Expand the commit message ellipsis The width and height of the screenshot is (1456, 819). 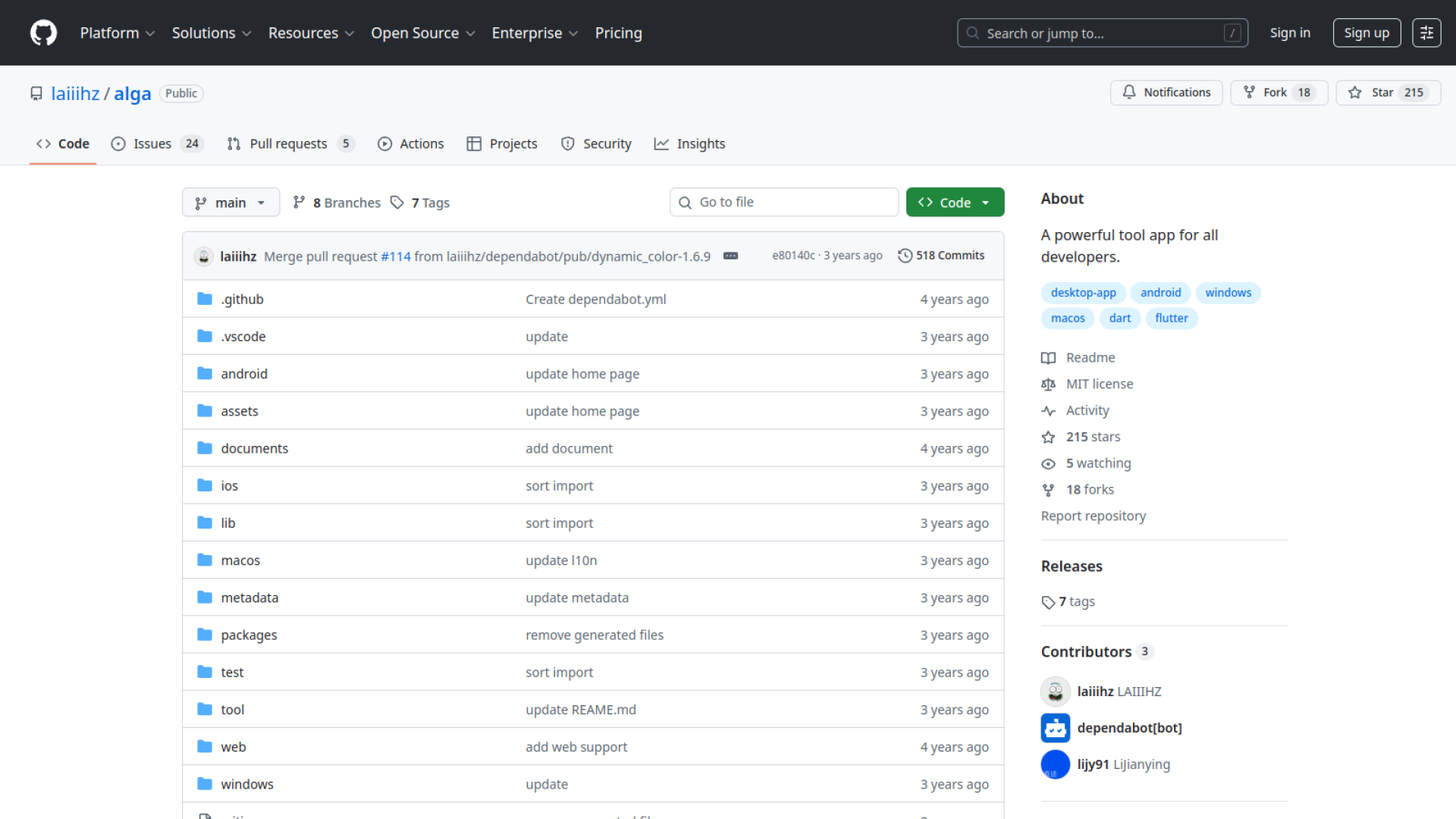[x=730, y=256]
